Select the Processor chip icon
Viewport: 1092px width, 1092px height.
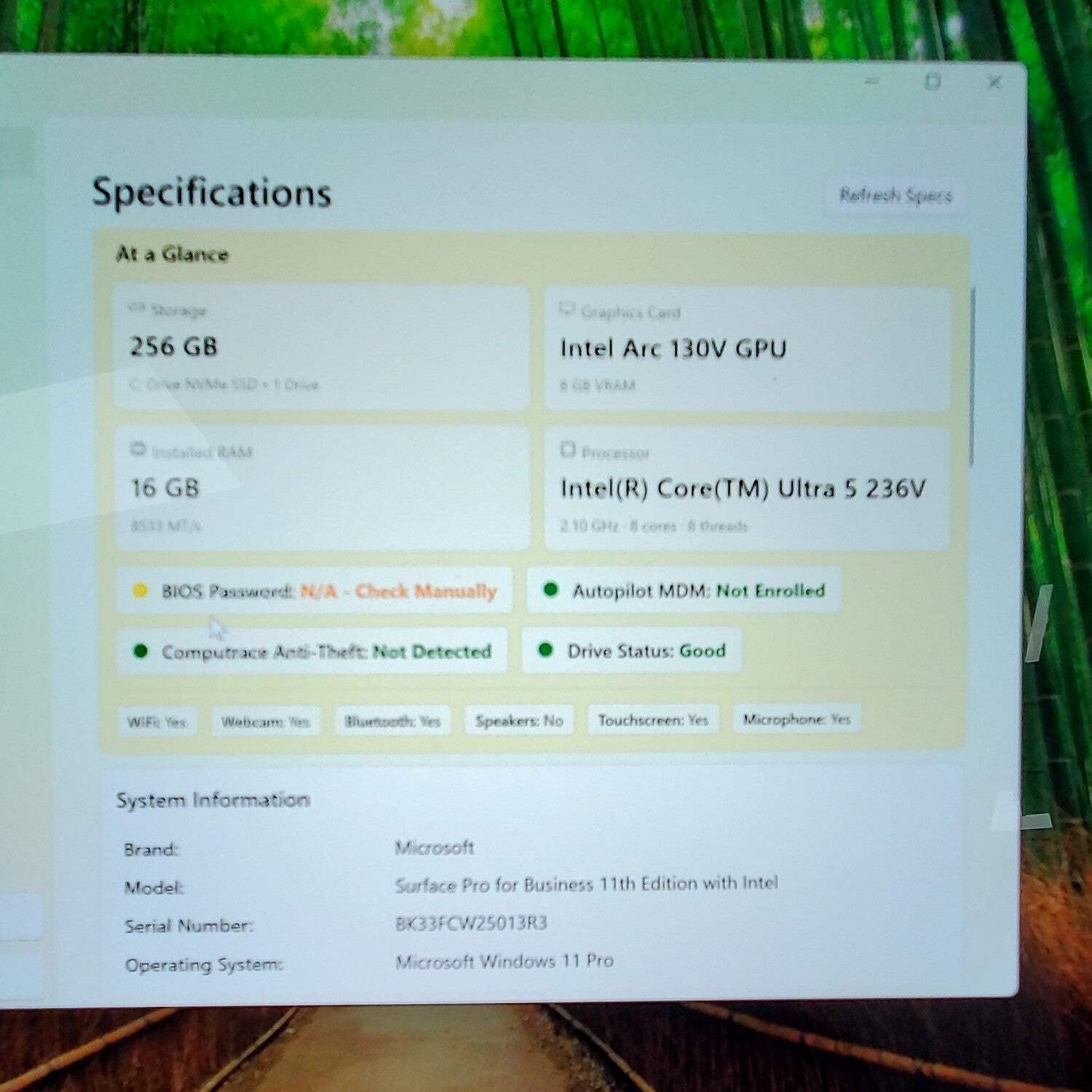point(568,450)
